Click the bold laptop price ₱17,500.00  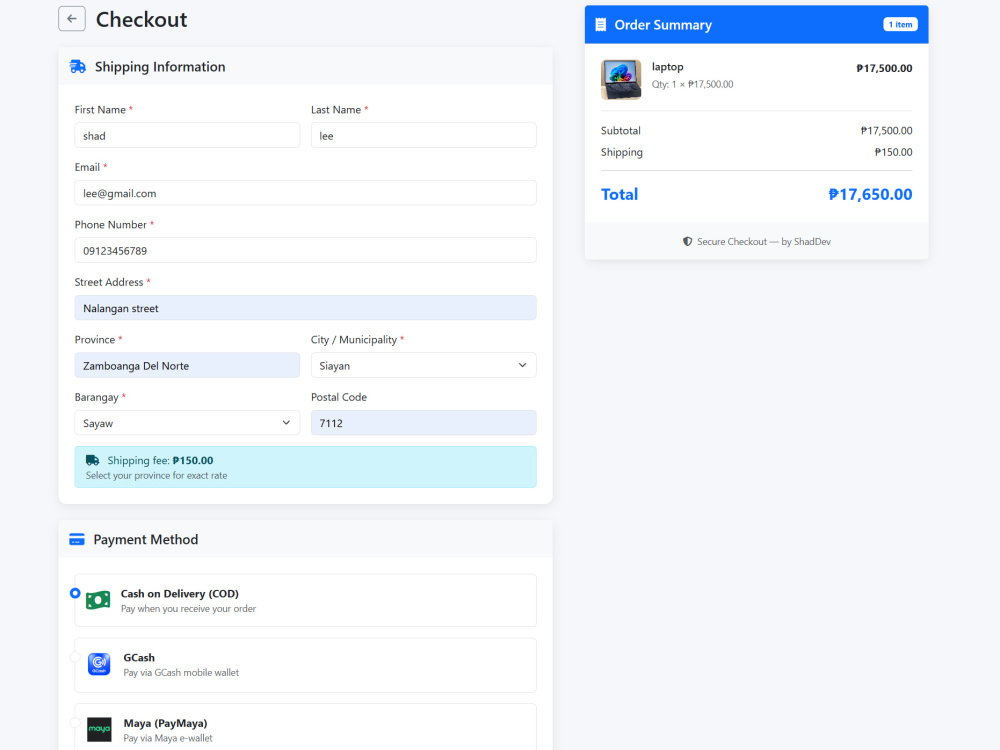tap(884, 68)
